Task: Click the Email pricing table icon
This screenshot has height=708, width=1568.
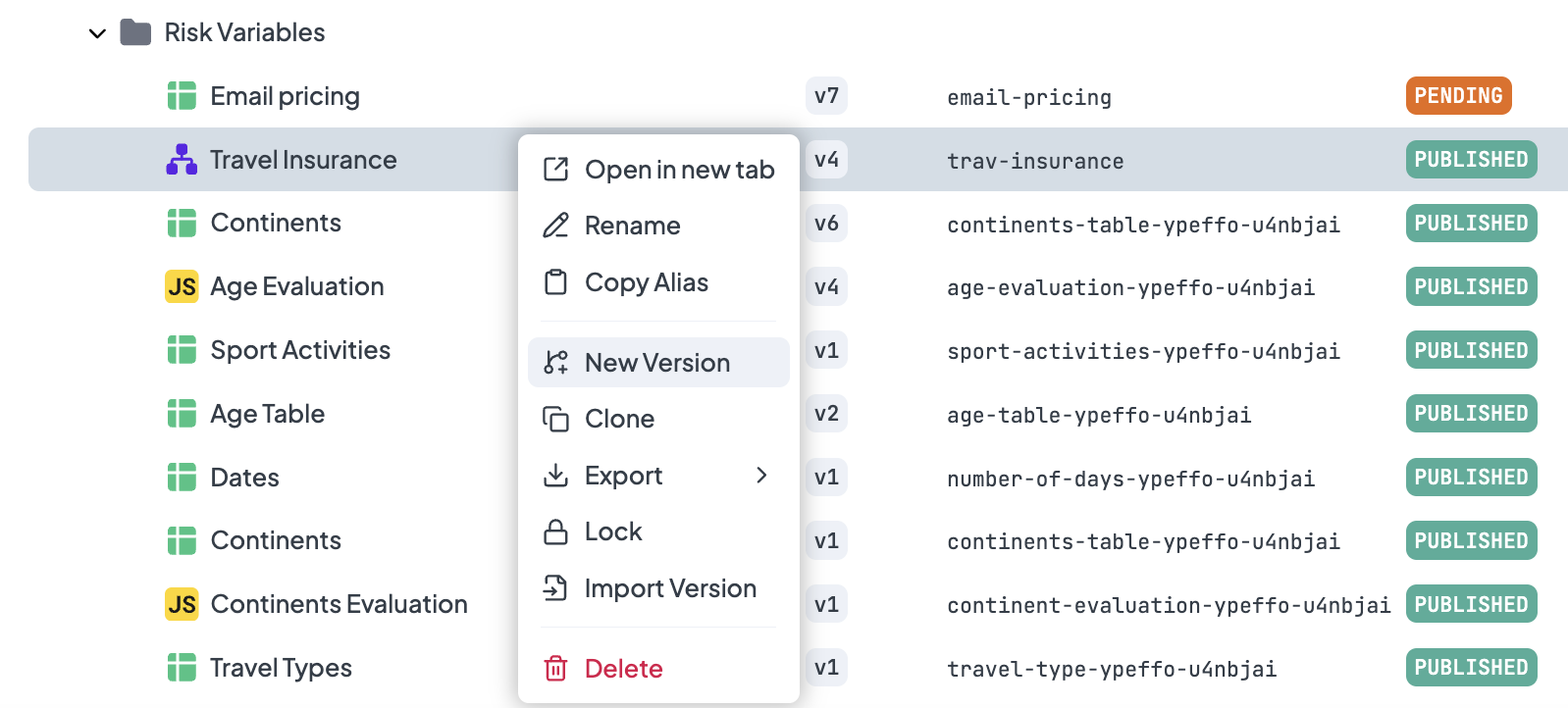Action: coord(182,96)
